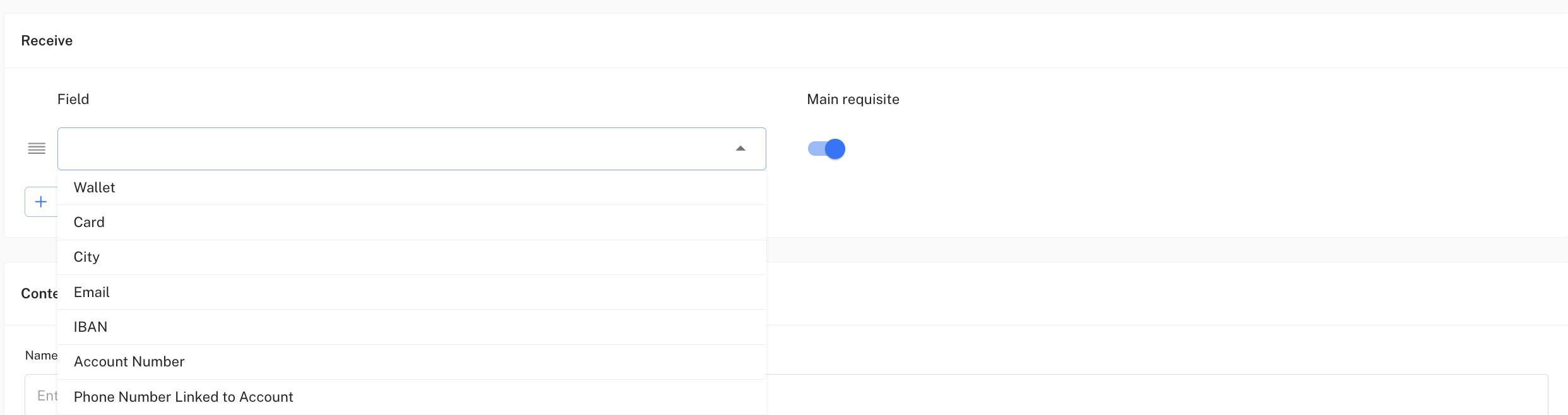Click the Field column label
This screenshot has height=415, width=1568.
[x=73, y=100]
